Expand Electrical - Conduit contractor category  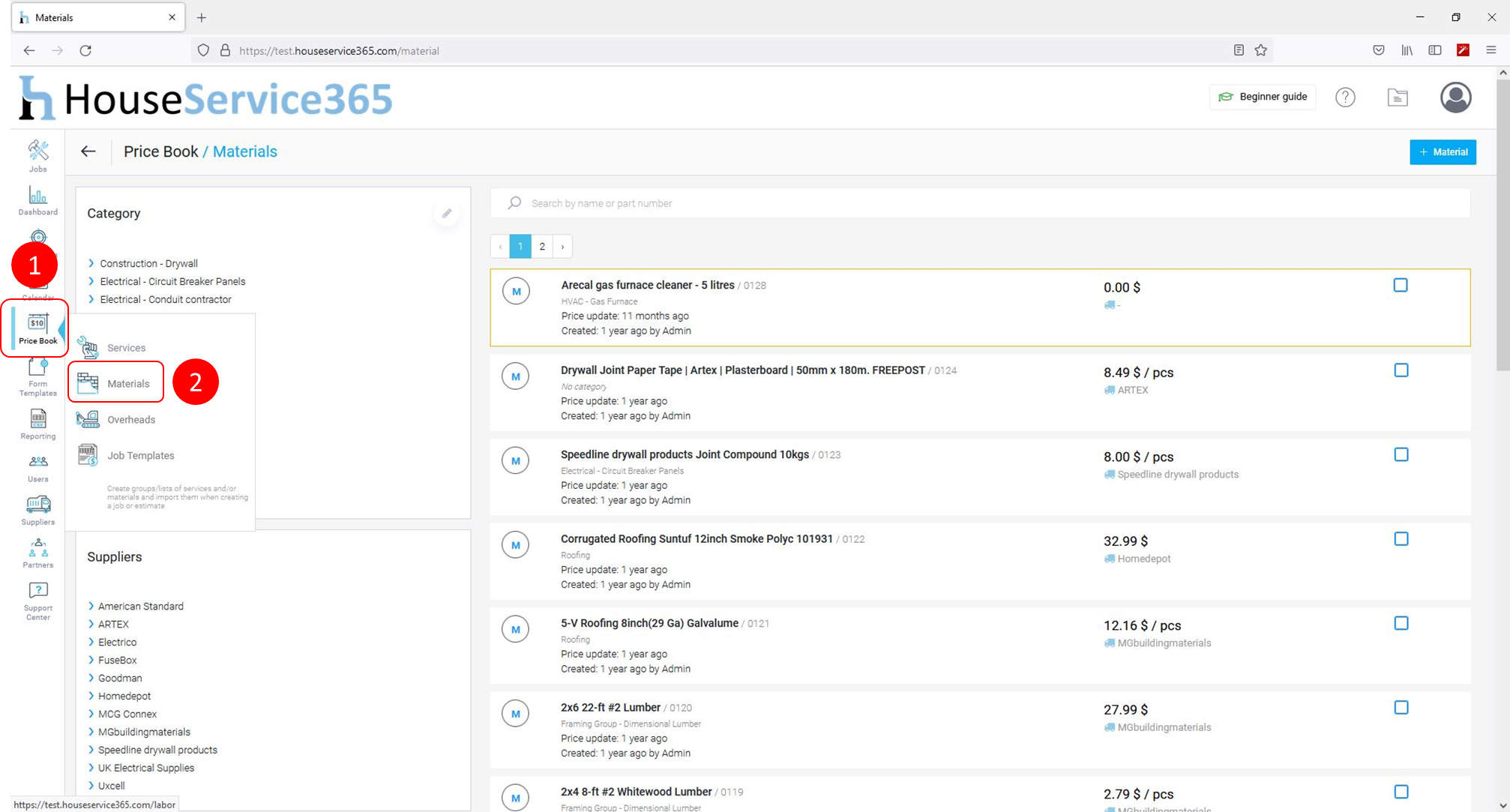pyautogui.click(x=91, y=299)
